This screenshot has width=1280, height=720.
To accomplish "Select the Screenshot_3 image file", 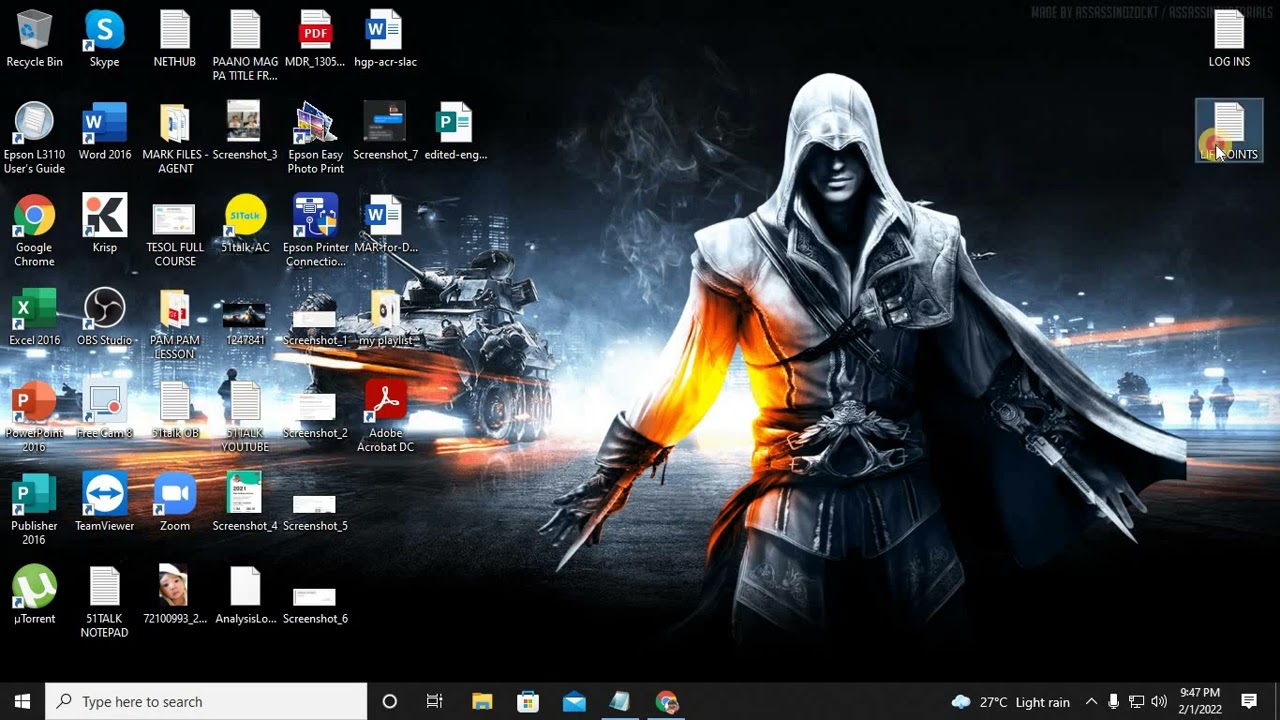I will point(245,132).
